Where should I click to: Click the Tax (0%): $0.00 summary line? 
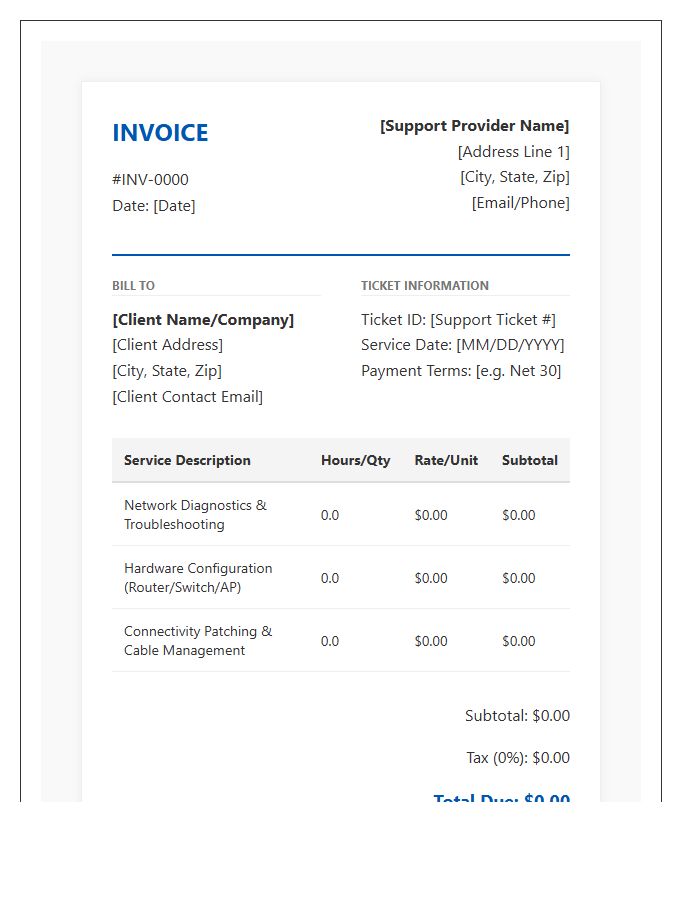[518, 758]
